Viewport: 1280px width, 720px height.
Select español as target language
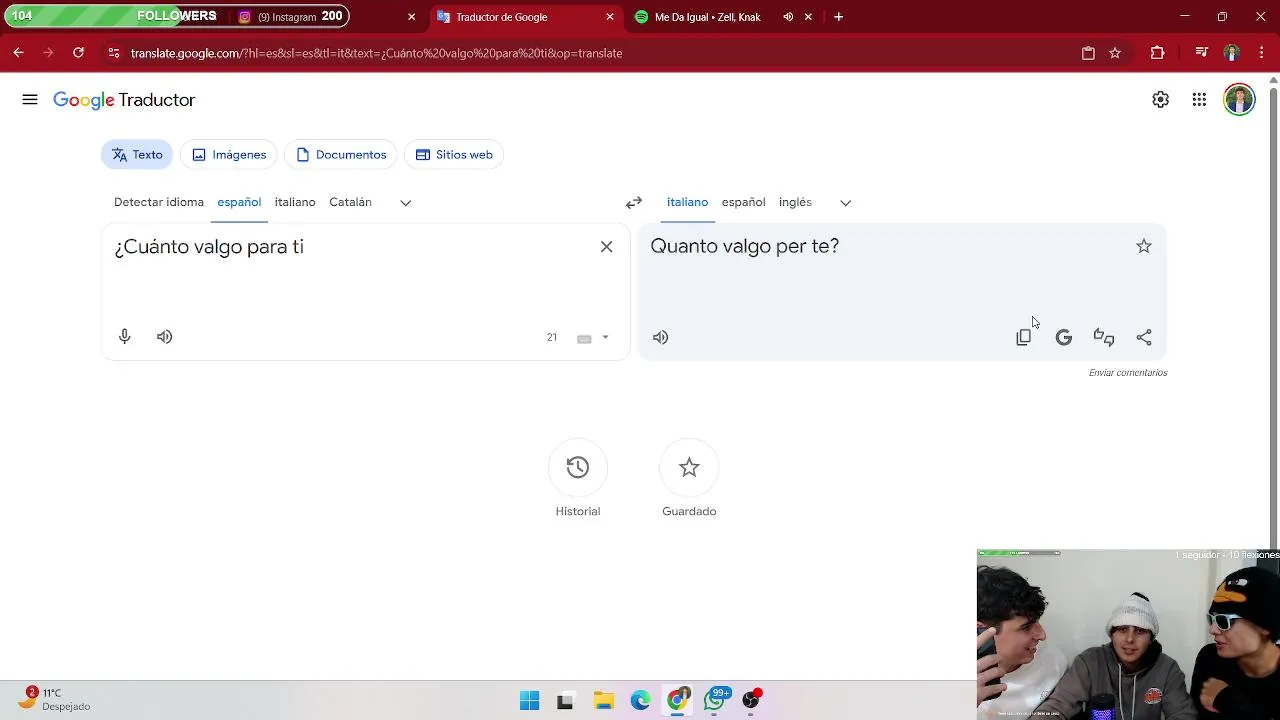[x=743, y=202]
